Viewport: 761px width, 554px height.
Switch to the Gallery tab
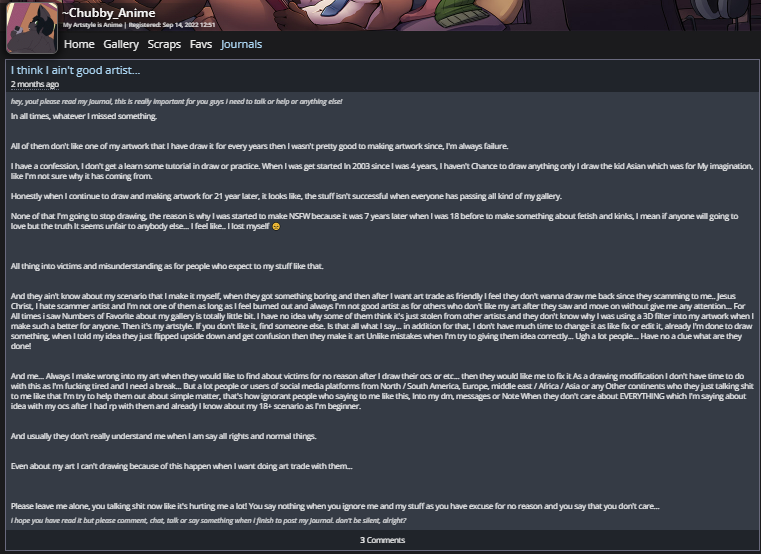click(x=121, y=44)
